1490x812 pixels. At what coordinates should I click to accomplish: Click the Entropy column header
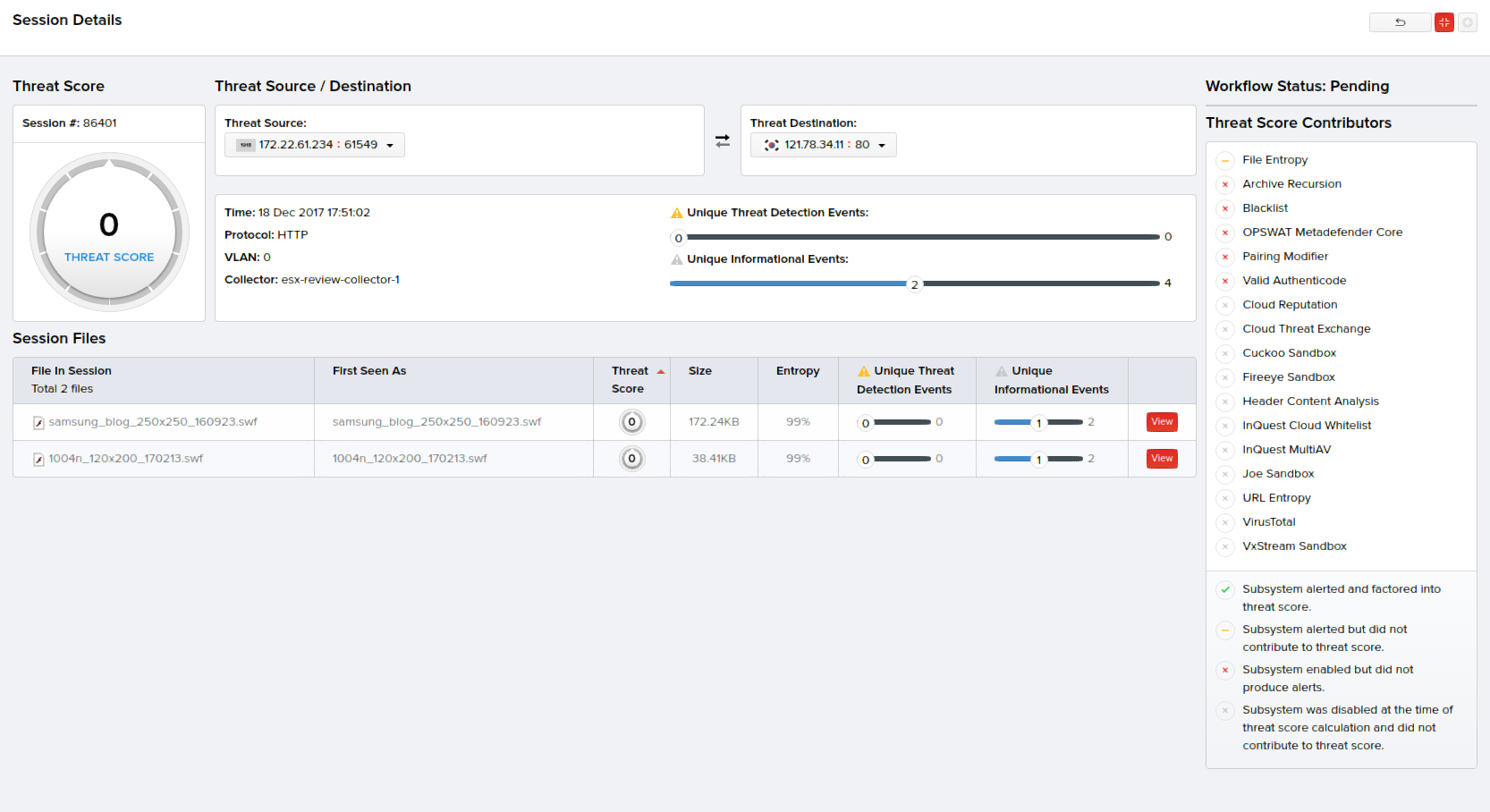tap(798, 371)
